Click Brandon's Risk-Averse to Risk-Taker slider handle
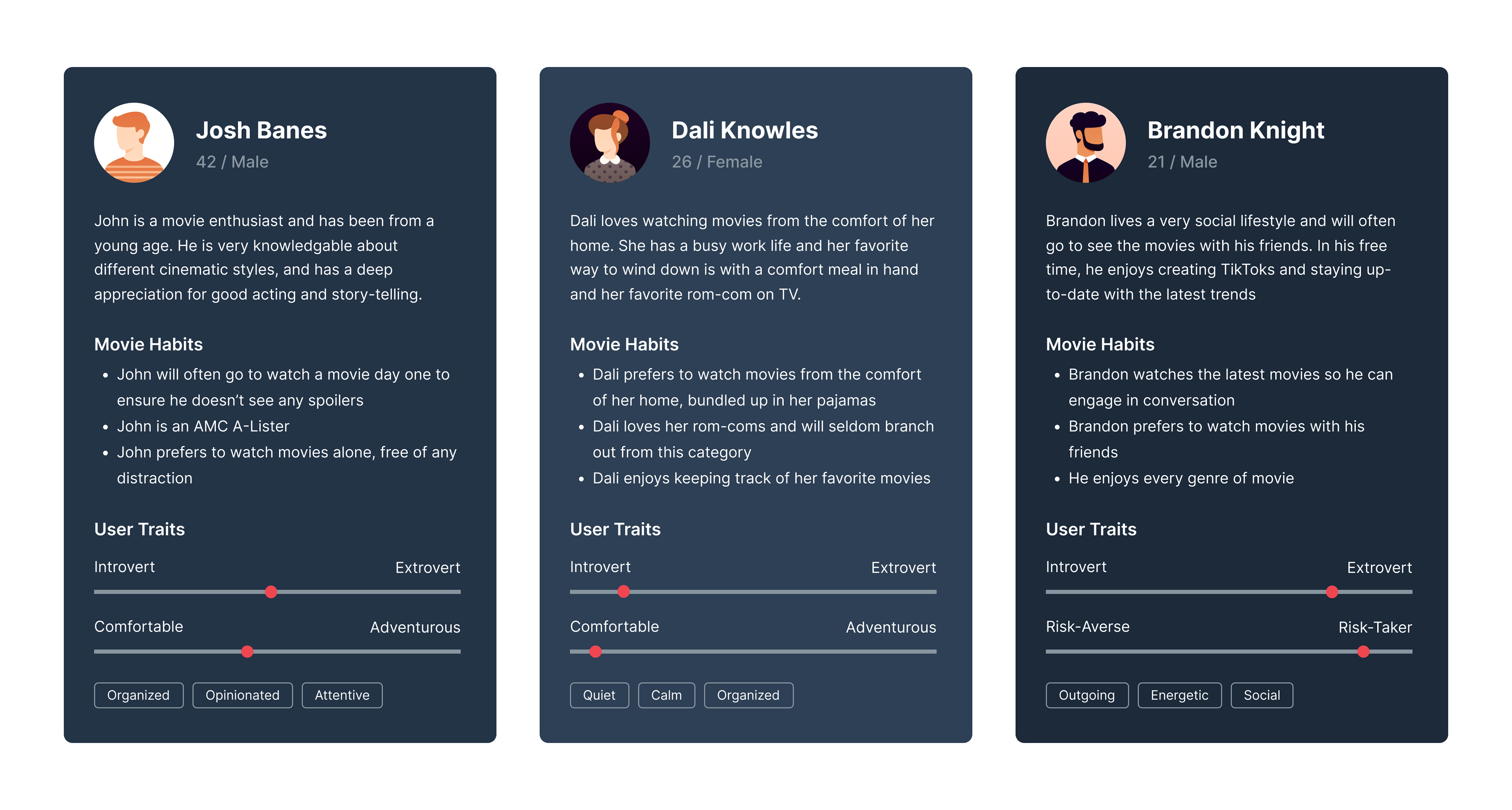The image size is (1512, 810). tap(1364, 652)
